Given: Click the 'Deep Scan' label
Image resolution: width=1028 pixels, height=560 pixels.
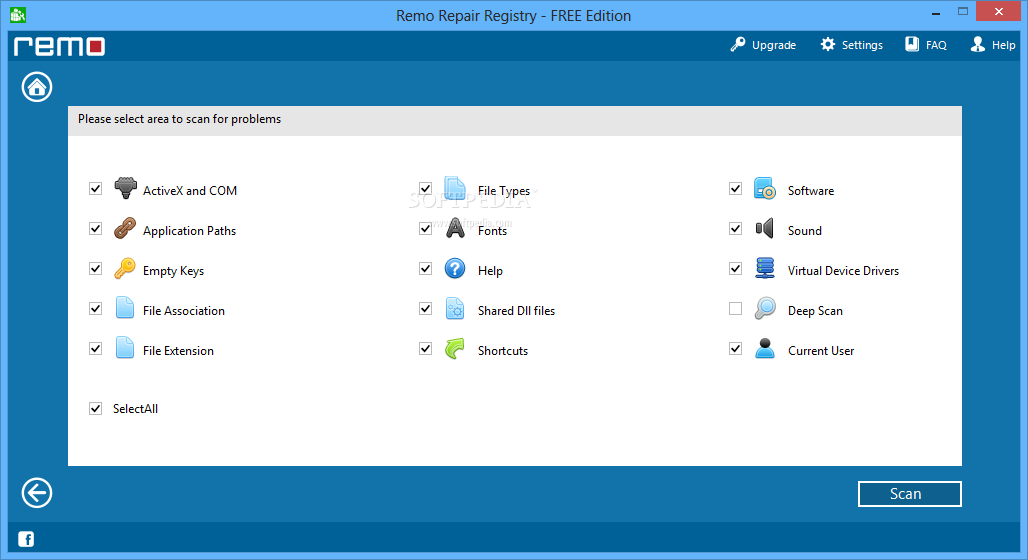Looking at the screenshot, I should pyautogui.click(x=815, y=311).
